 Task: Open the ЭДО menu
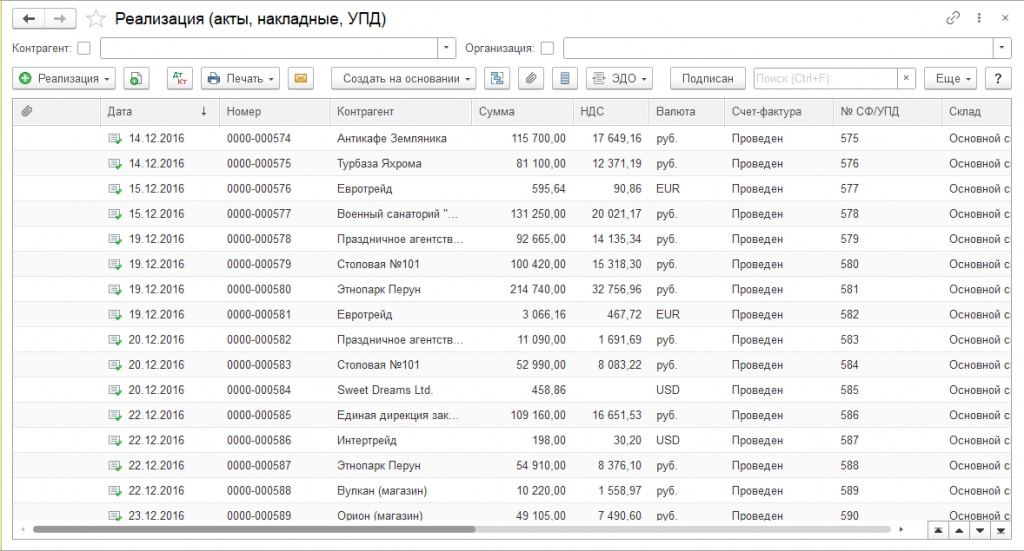pos(619,78)
